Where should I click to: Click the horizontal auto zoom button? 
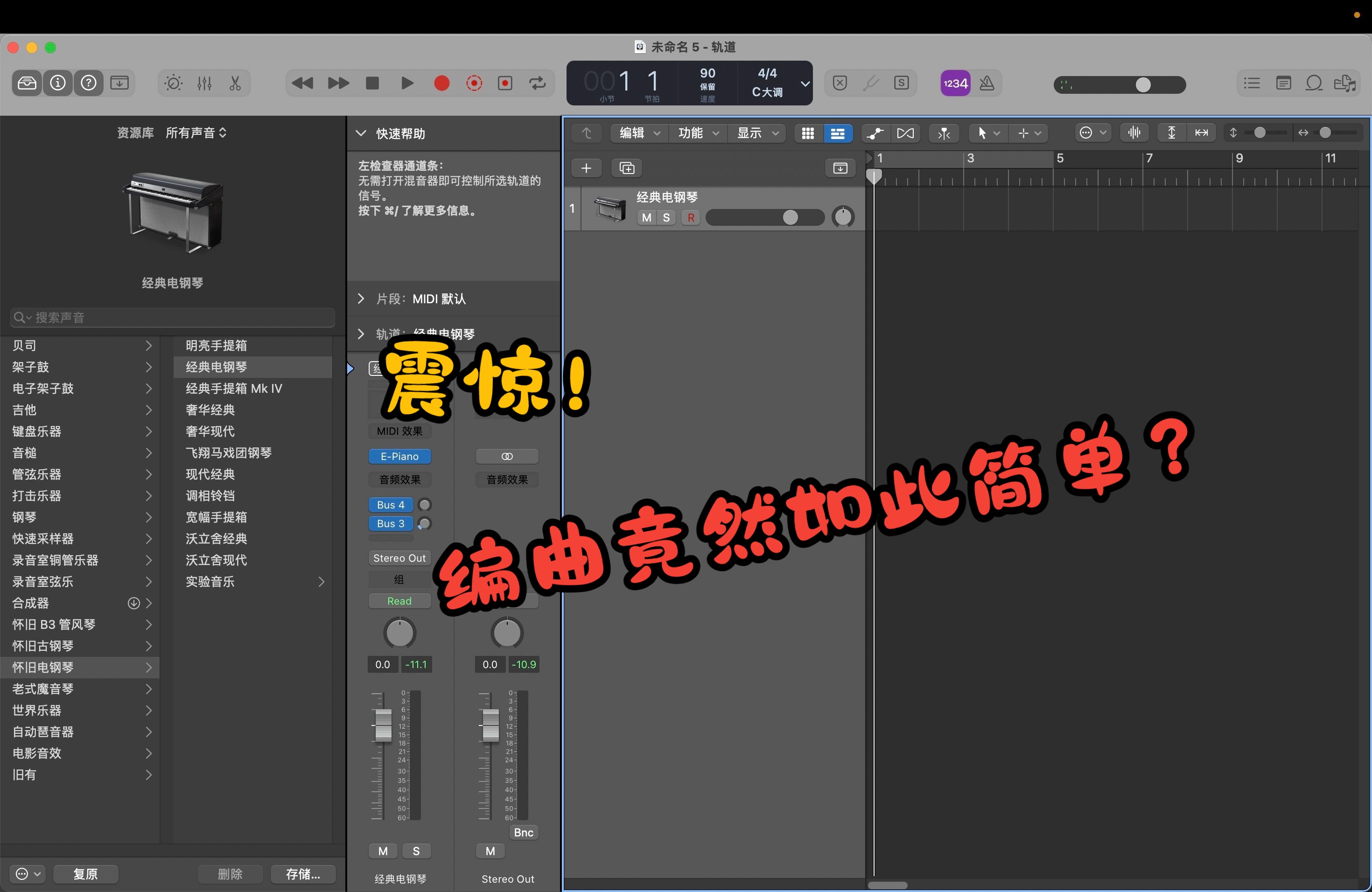tap(1201, 133)
